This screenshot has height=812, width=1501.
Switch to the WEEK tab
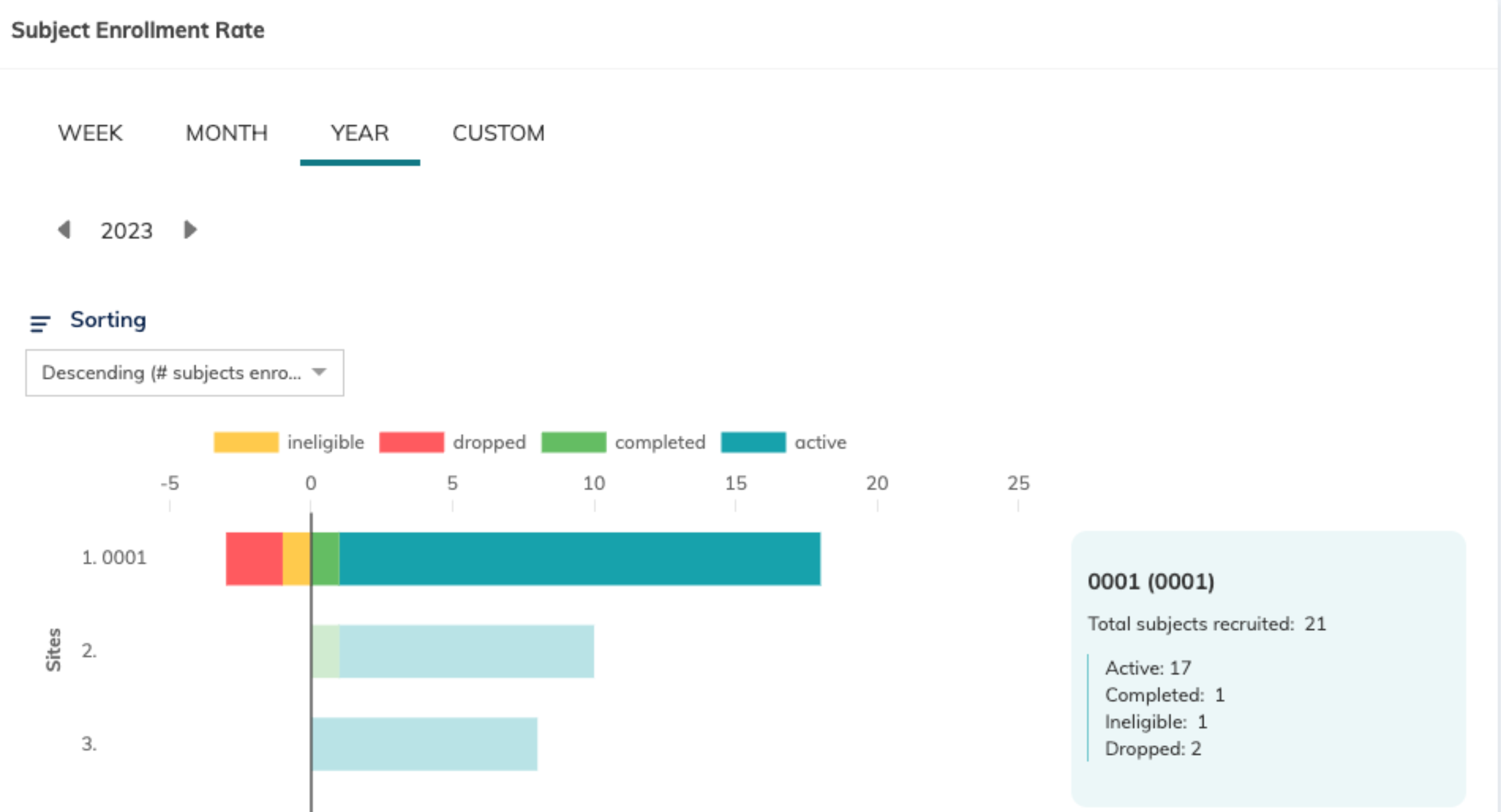pos(91,134)
